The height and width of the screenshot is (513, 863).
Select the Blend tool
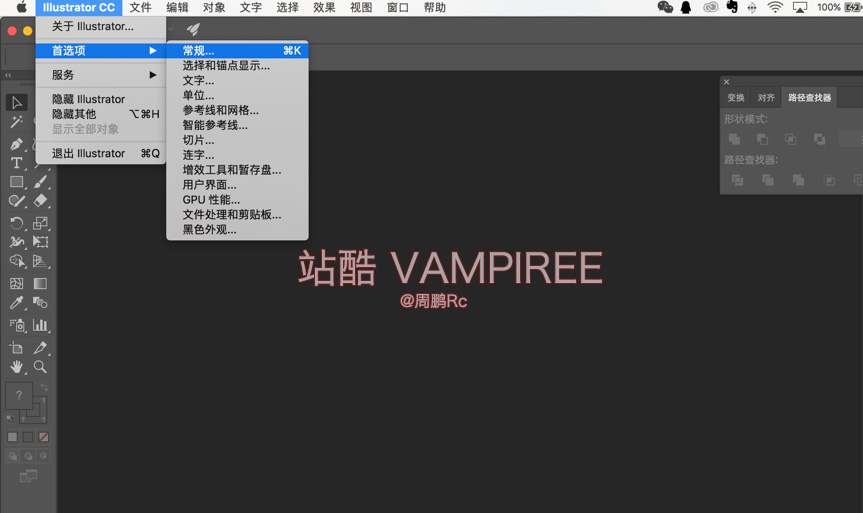pos(40,303)
